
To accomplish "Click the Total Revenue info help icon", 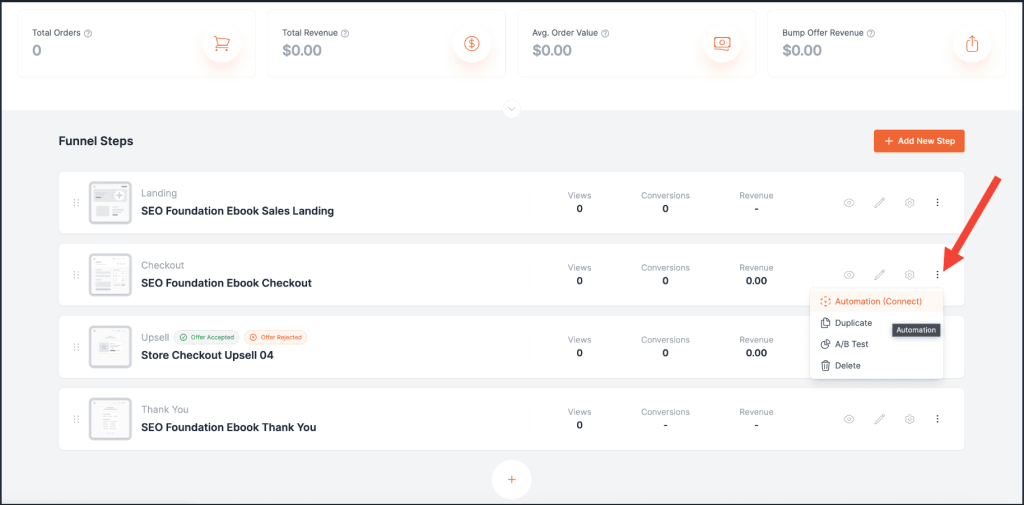I will coord(345,33).
